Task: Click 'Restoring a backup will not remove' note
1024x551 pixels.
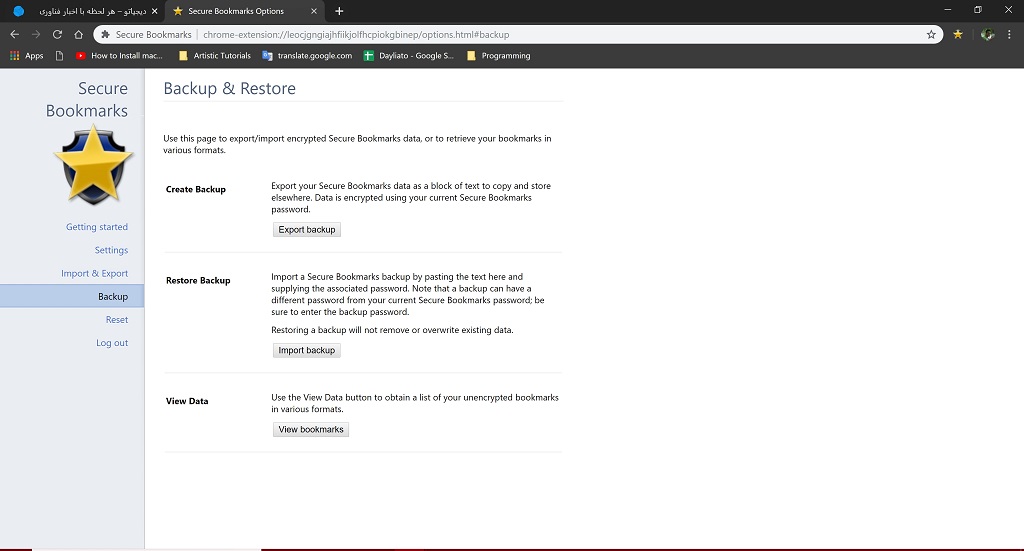Action: [392, 330]
